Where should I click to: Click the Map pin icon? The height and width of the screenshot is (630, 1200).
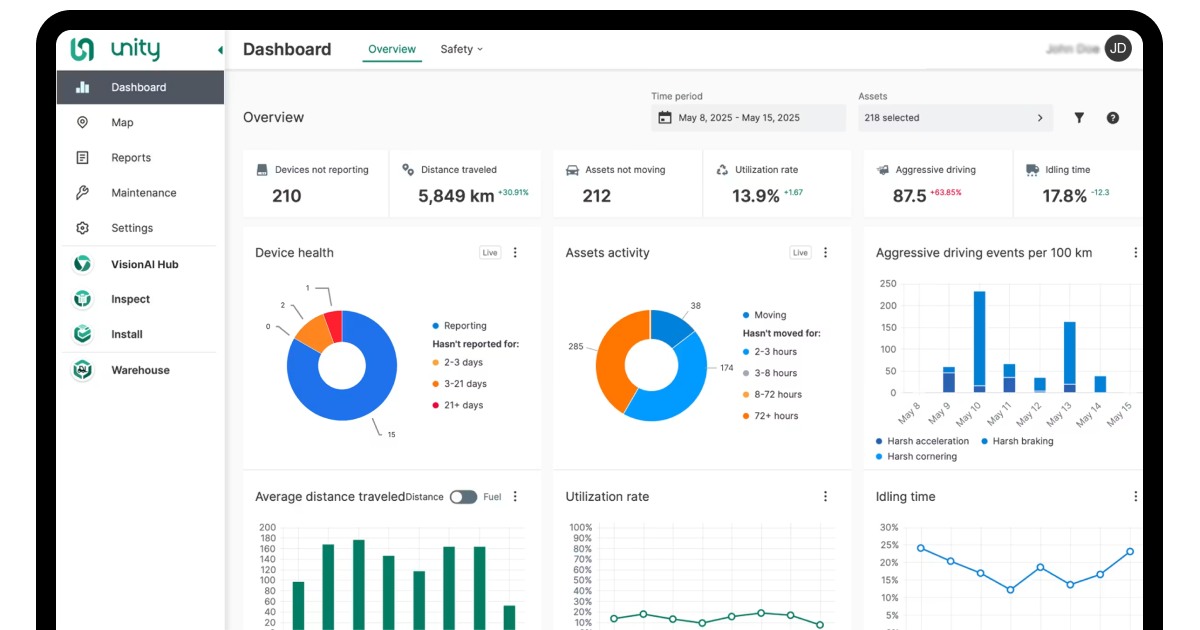pos(82,122)
